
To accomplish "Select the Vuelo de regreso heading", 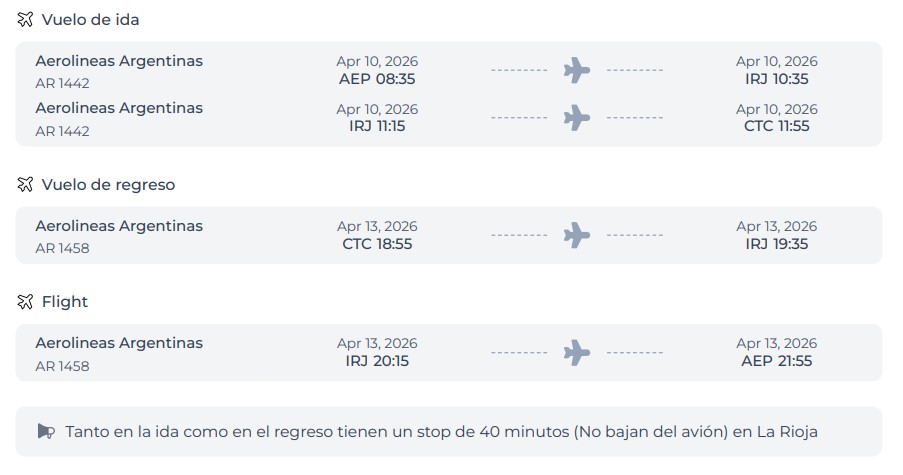I will 108,185.
